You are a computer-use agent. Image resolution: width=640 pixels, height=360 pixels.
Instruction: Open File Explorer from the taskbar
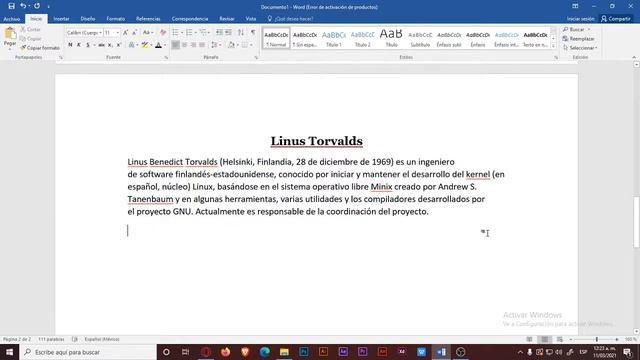pos(284,352)
